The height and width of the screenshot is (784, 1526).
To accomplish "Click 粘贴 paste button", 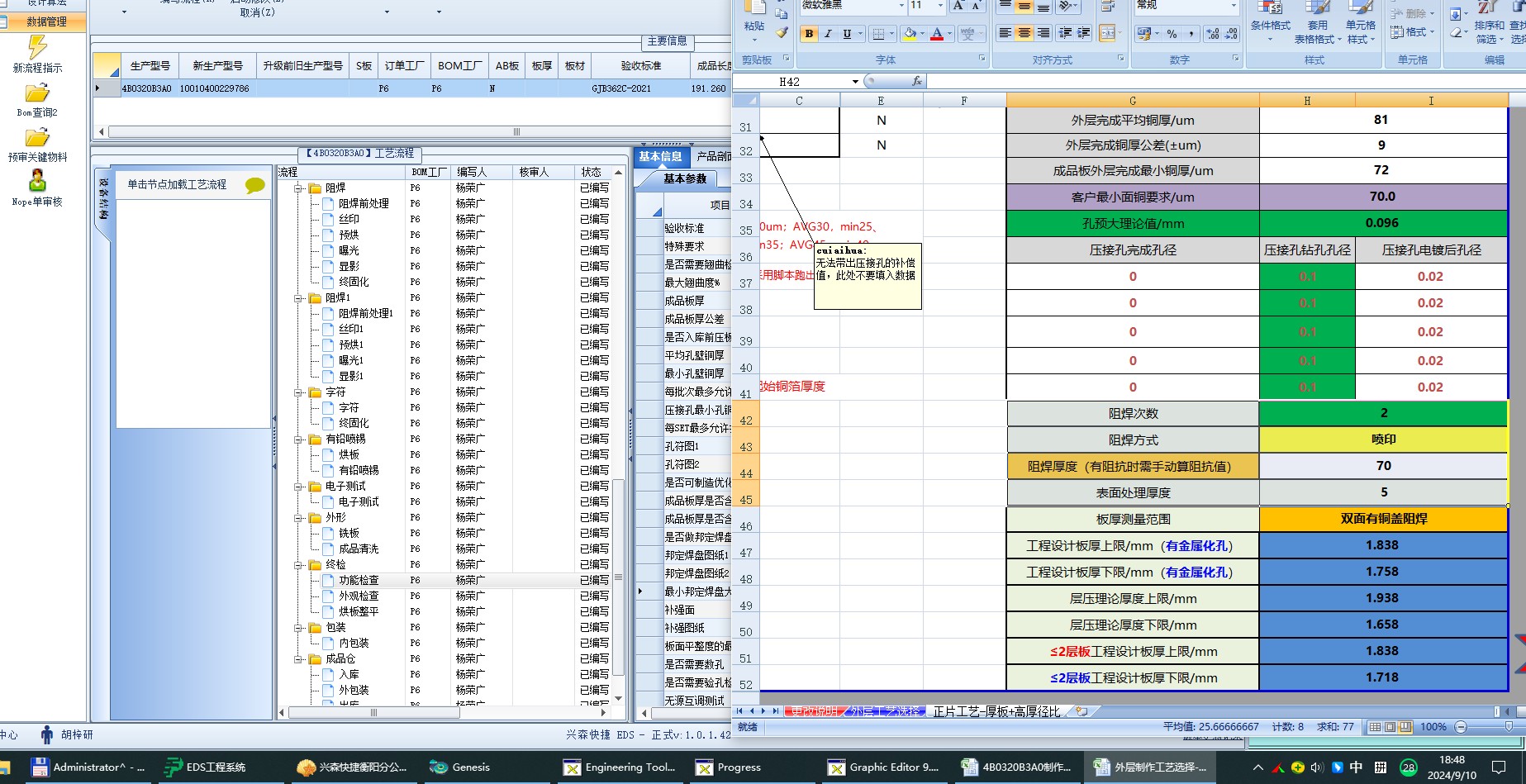I will (754, 20).
